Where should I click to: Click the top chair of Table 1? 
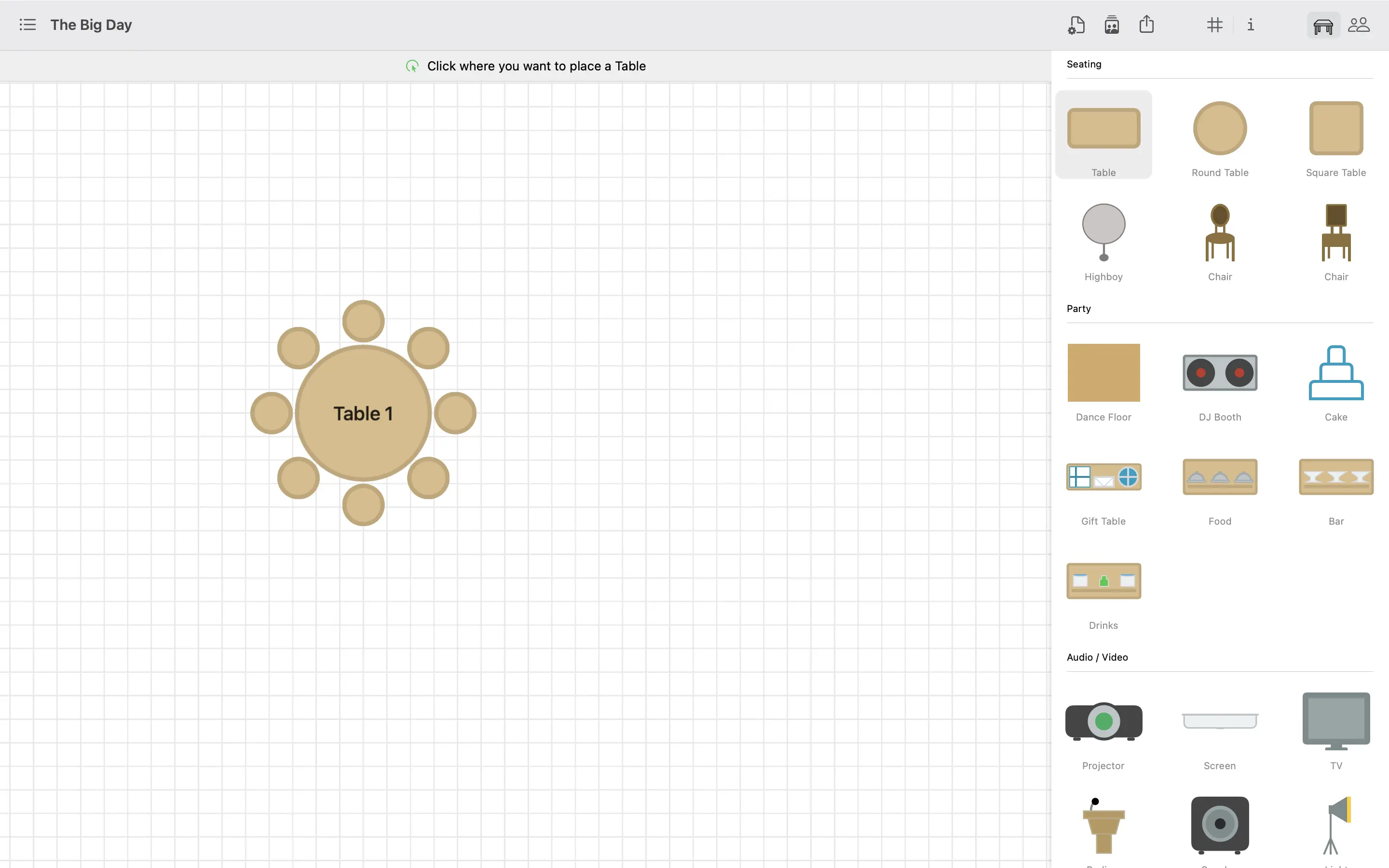click(x=363, y=321)
